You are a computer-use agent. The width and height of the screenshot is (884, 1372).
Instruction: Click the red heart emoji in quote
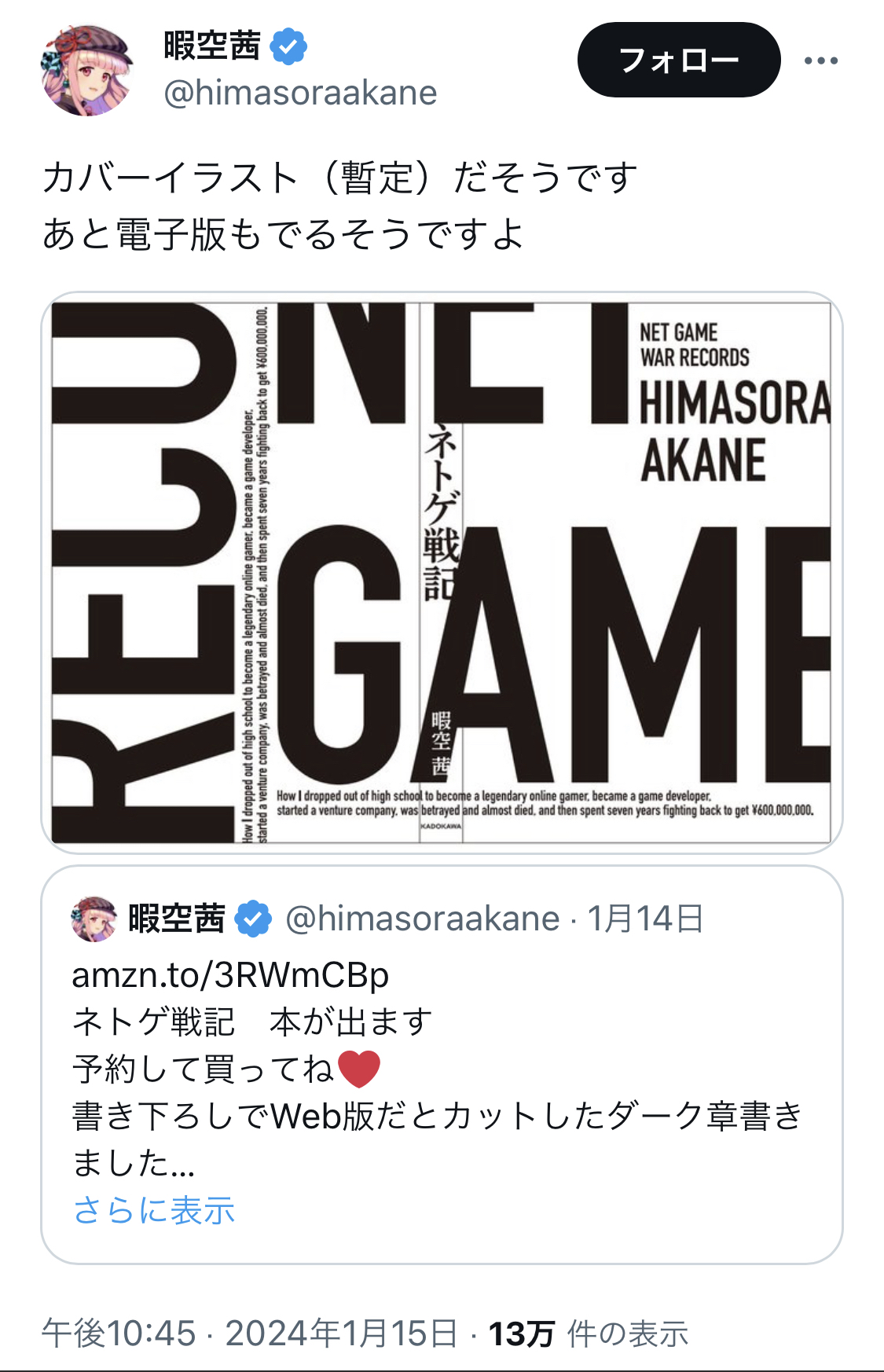point(359,1069)
